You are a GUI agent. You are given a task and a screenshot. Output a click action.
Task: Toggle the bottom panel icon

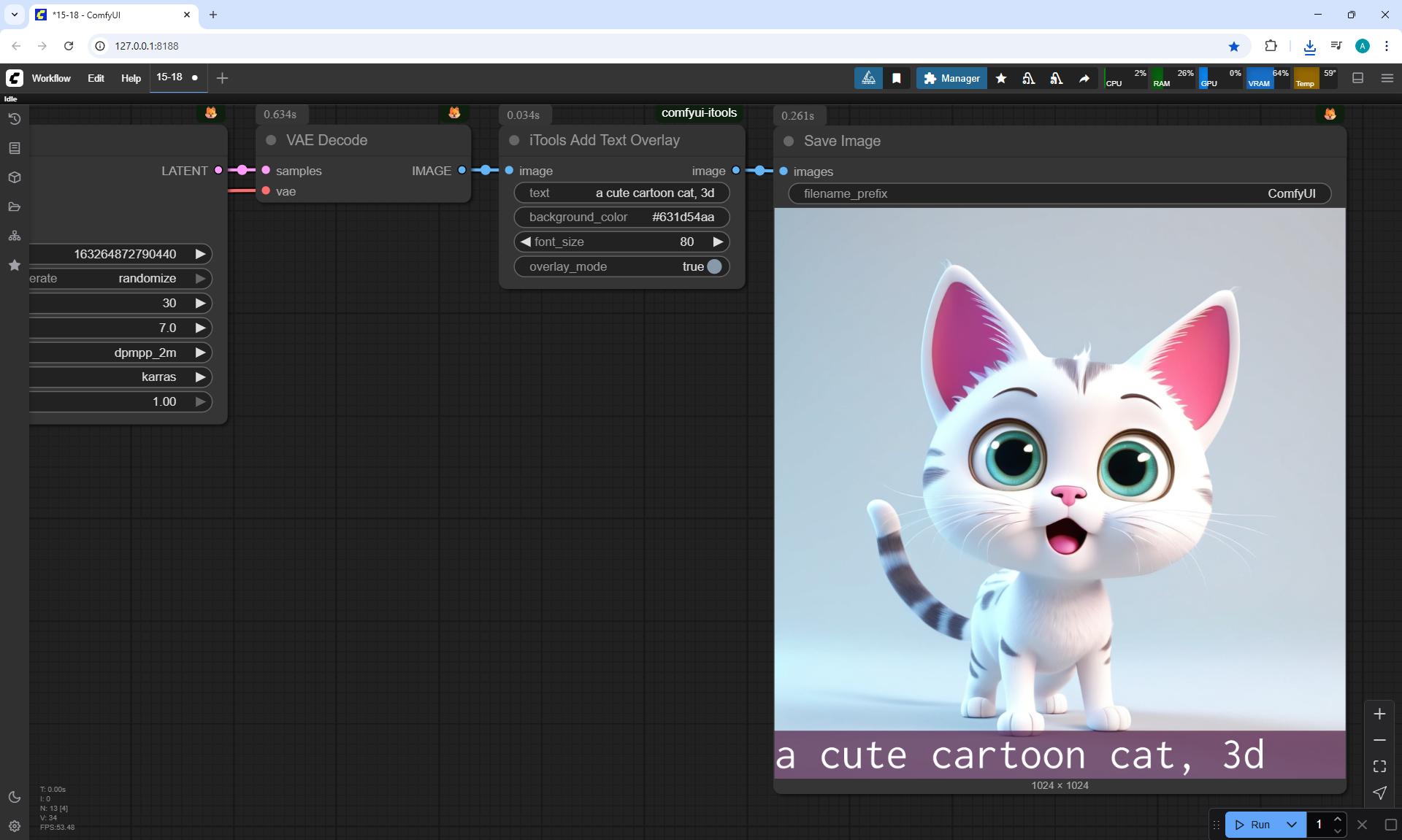click(x=1357, y=78)
